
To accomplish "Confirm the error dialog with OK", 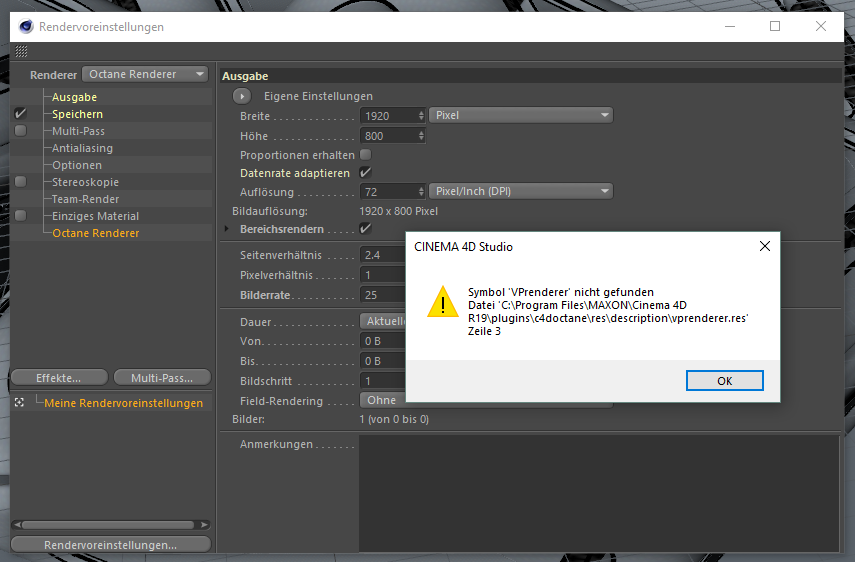I will tap(724, 380).
